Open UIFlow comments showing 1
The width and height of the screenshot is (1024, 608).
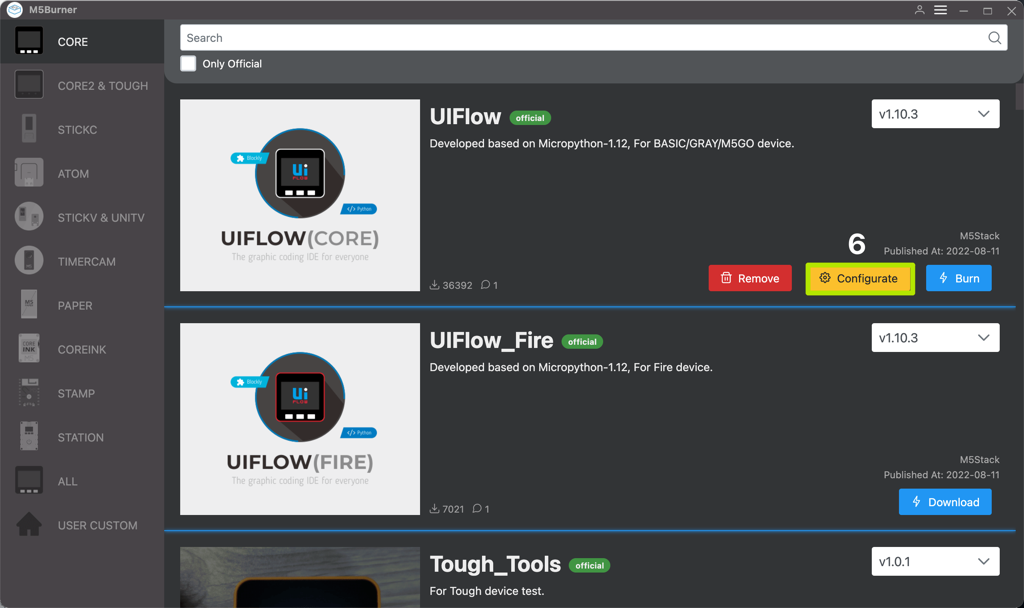click(489, 285)
